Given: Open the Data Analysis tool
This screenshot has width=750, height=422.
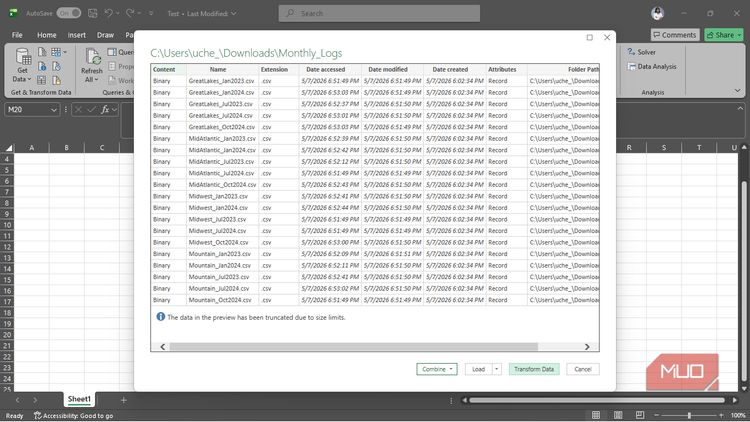Looking at the screenshot, I should (651, 66).
